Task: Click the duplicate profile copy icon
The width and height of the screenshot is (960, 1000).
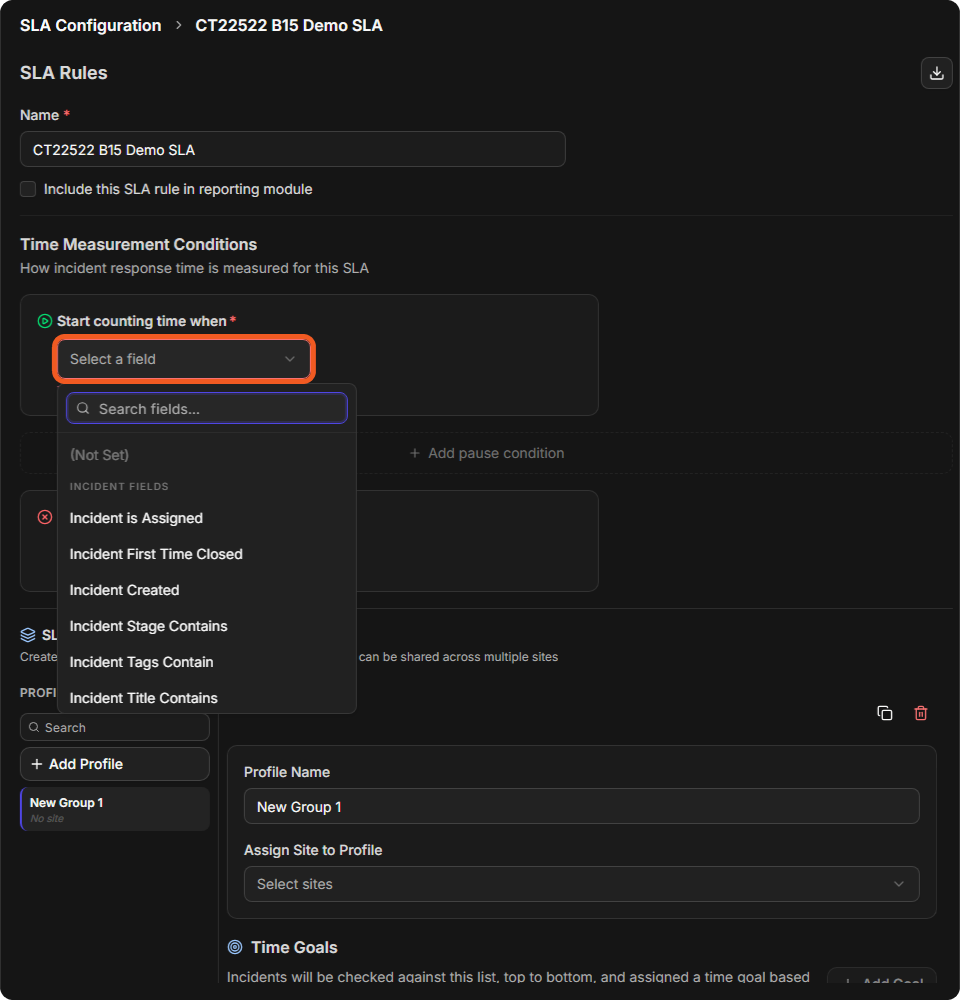Action: click(x=884, y=713)
